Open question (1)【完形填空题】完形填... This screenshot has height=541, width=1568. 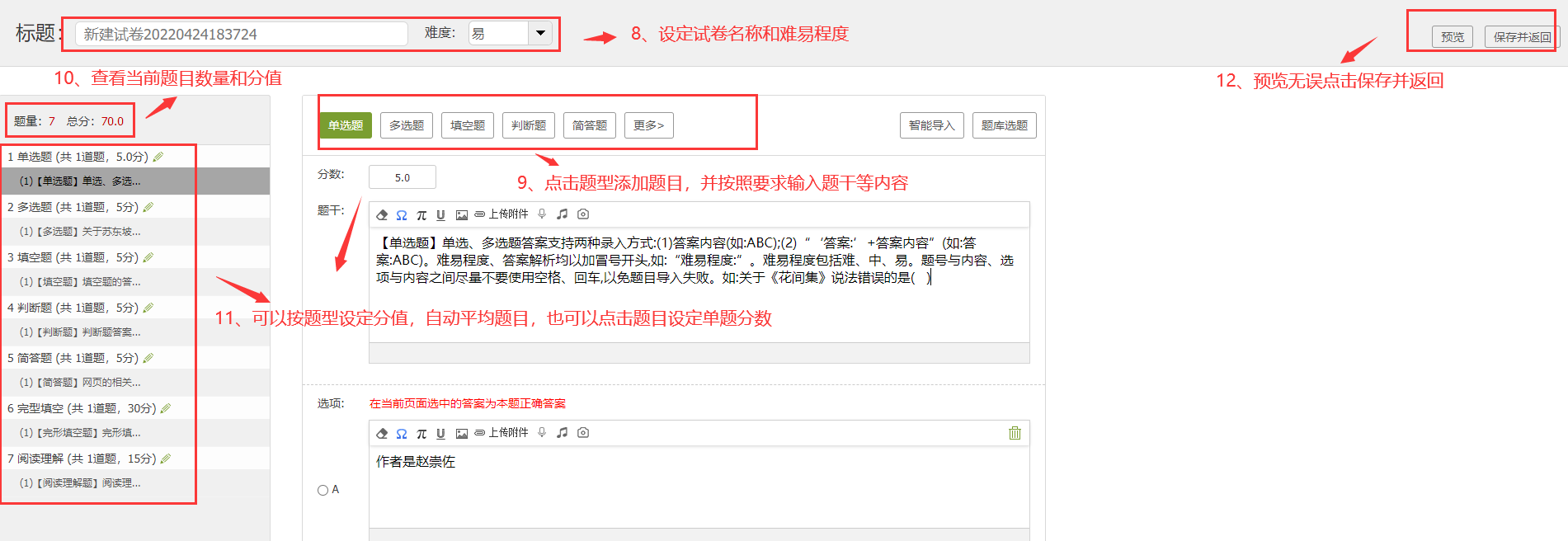[135, 433]
